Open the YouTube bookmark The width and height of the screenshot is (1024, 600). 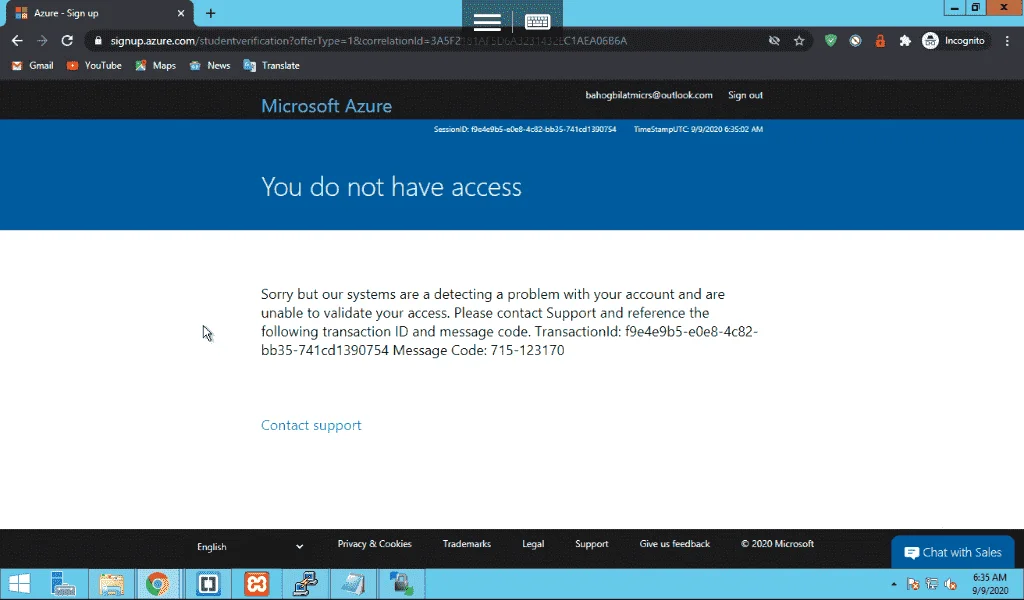tap(94, 65)
